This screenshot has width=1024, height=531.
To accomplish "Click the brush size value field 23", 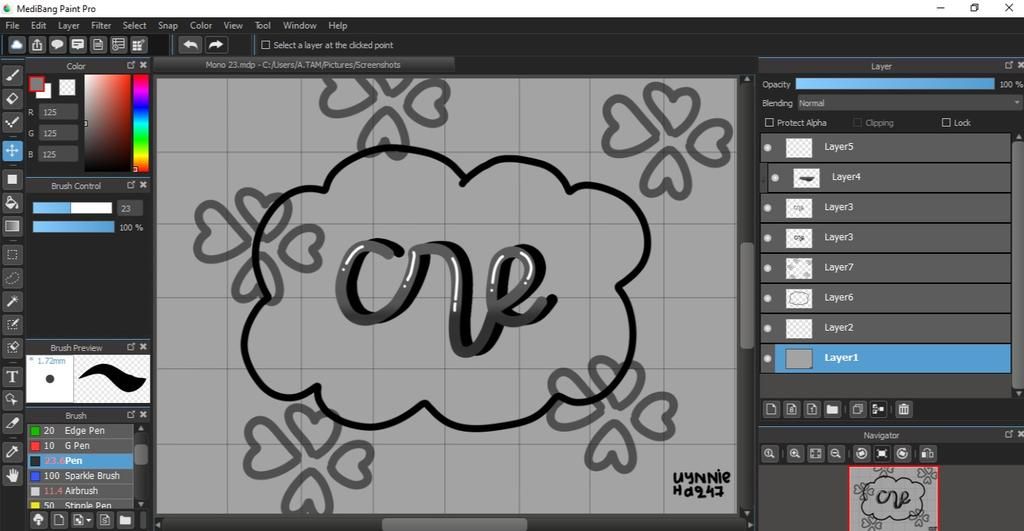I will tap(130, 208).
